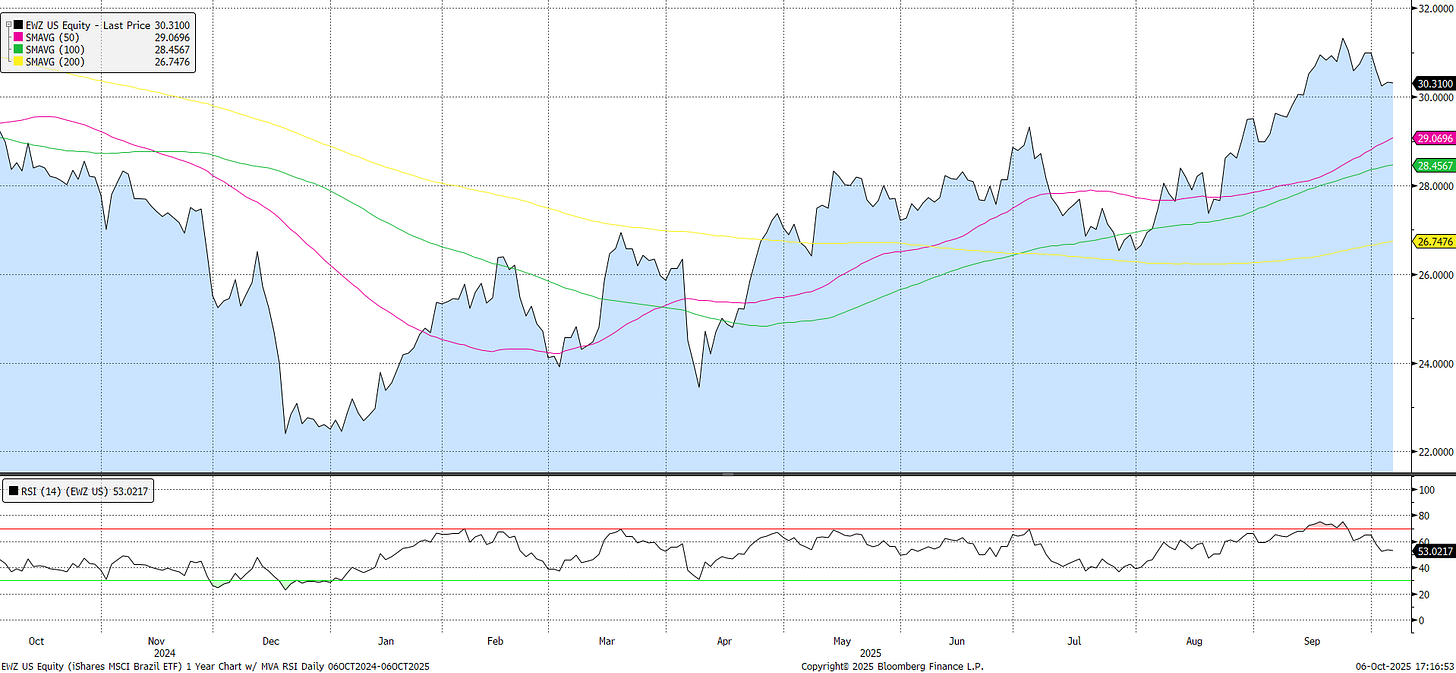The width and height of the screenshot is (1456, 673).
Task: Click the legend value 28.4567
Action: 174,49
